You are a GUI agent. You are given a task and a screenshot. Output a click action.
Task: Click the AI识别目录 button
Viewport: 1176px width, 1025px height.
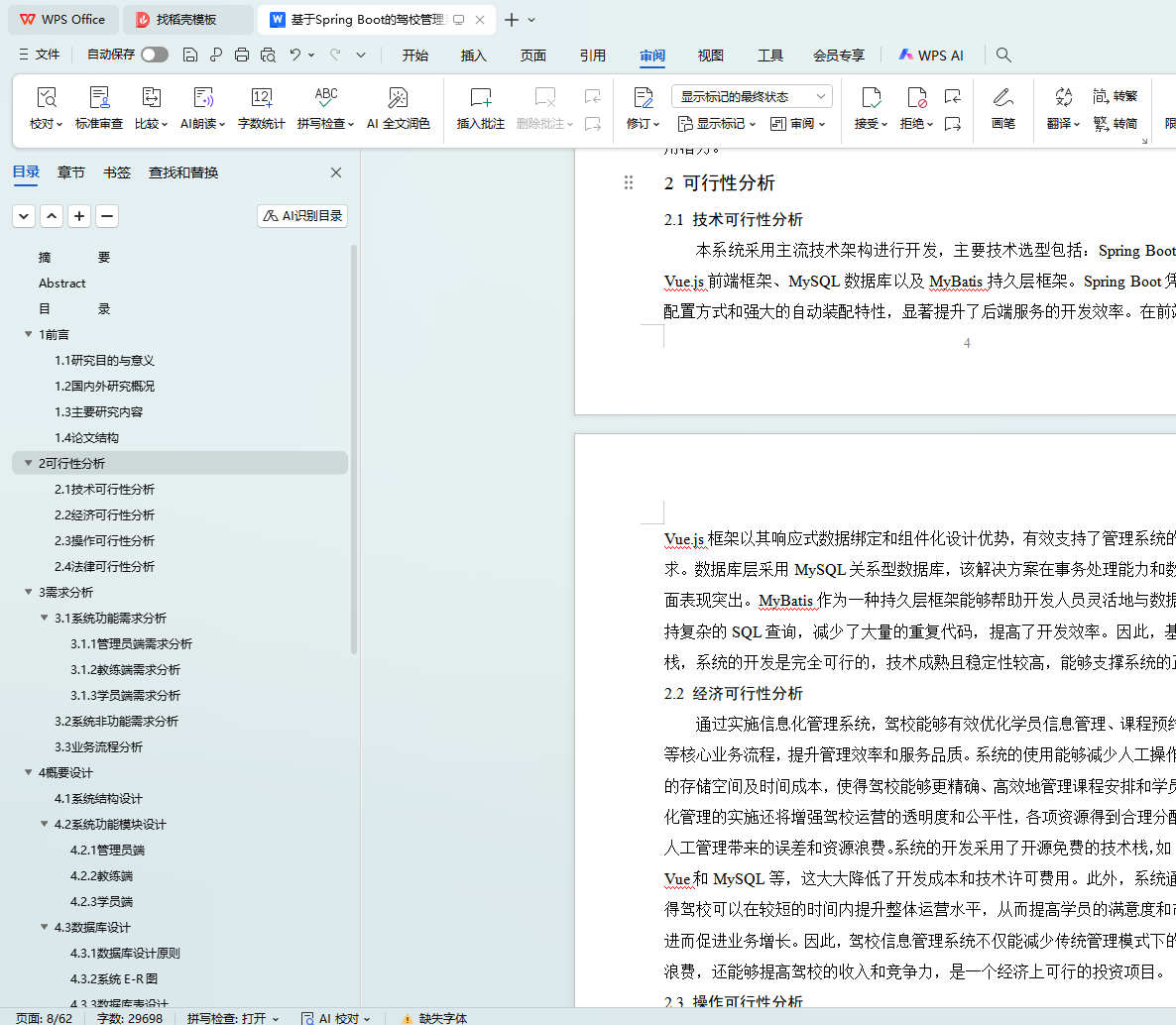302,215
